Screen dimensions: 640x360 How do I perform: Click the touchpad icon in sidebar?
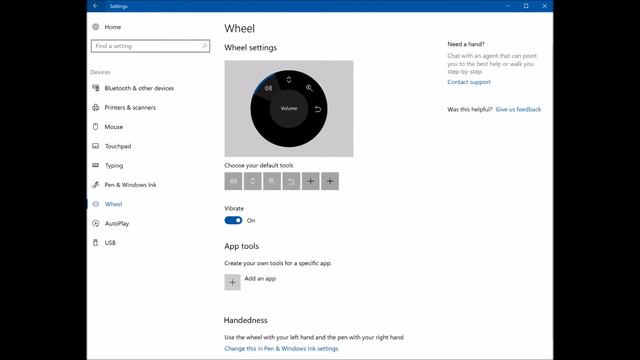coord(96,146)
